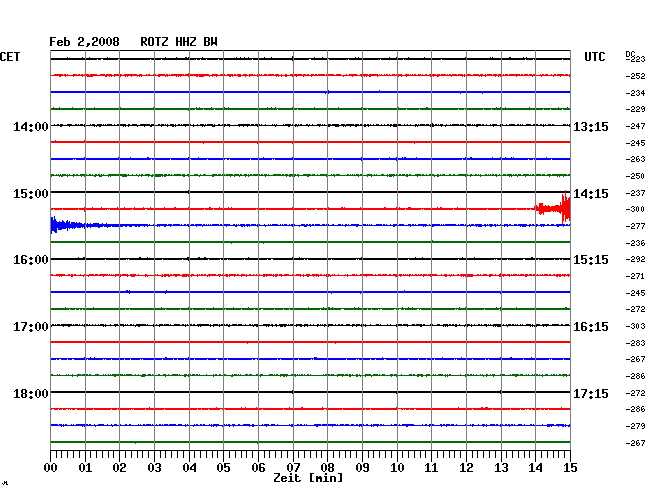The height and width of the screenshot is (494, 650).
Task: Click the DC offset value '-279'
Action: pyautogui.click(x=635, y=426)
